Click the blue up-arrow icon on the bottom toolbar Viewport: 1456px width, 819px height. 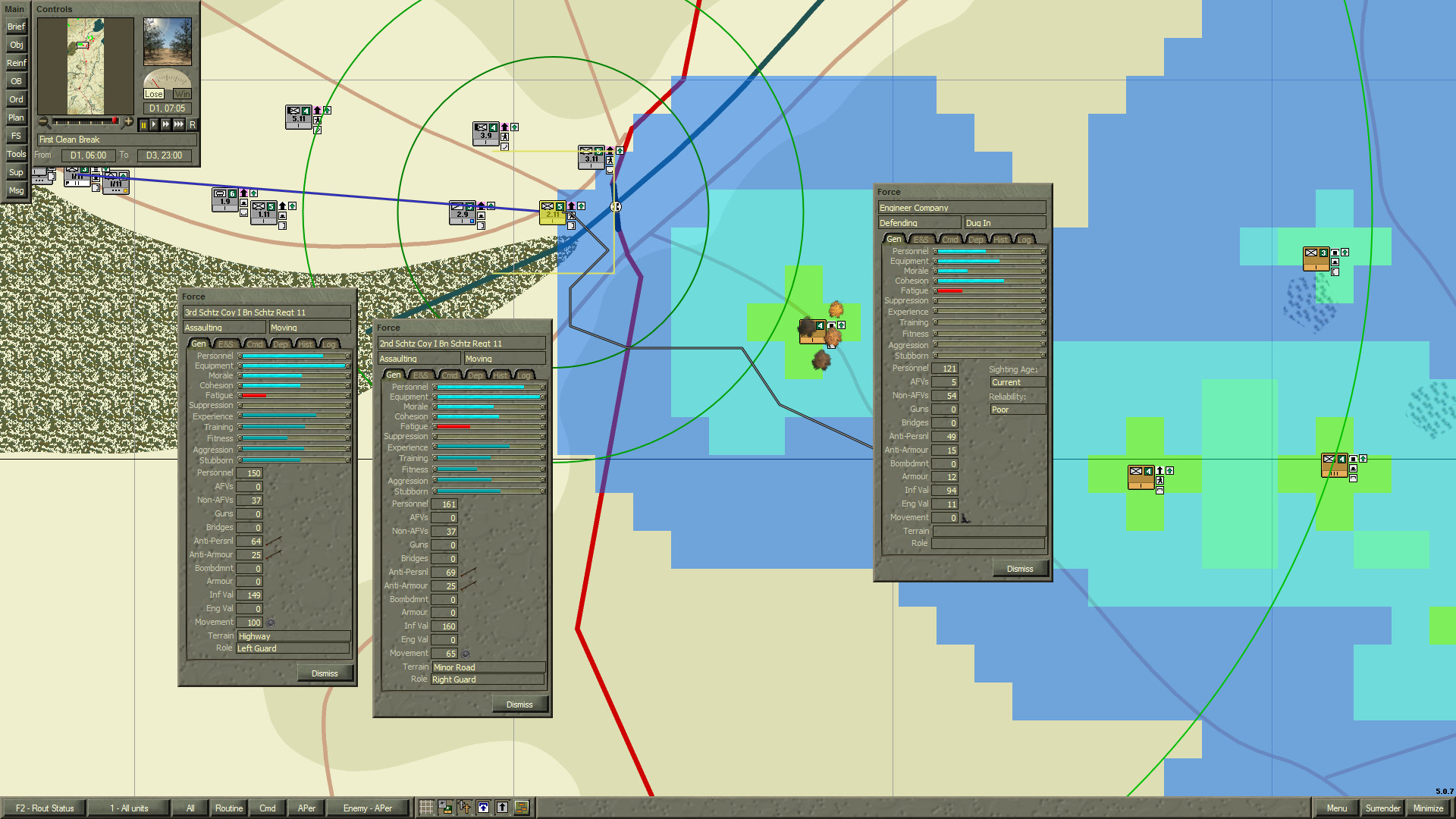click(x=484, y=808)
